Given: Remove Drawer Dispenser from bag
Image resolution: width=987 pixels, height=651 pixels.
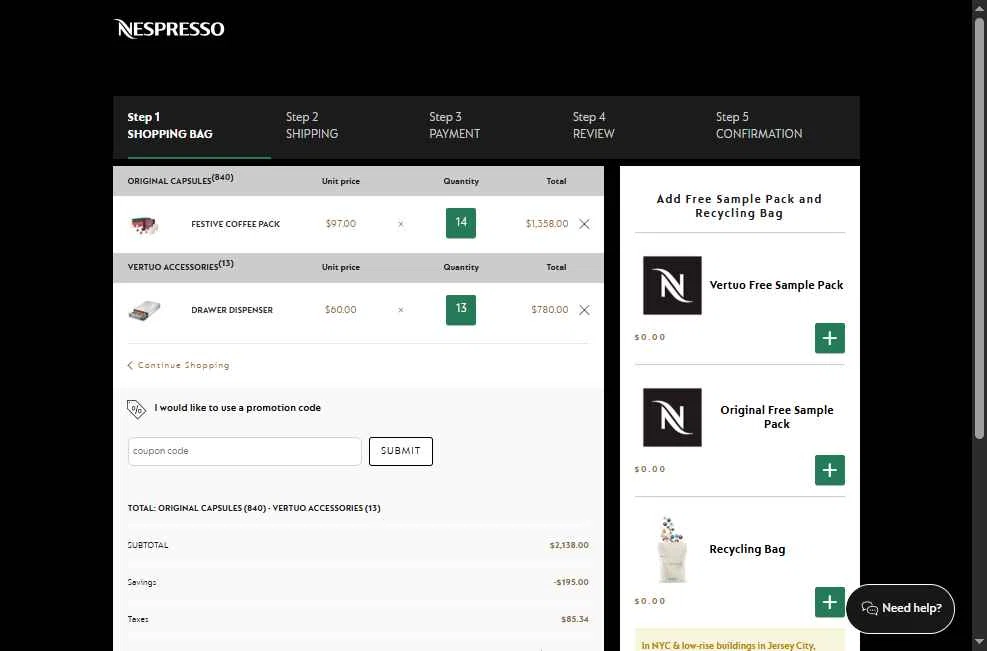Looking at the screenshot, I should click(584, 310).
